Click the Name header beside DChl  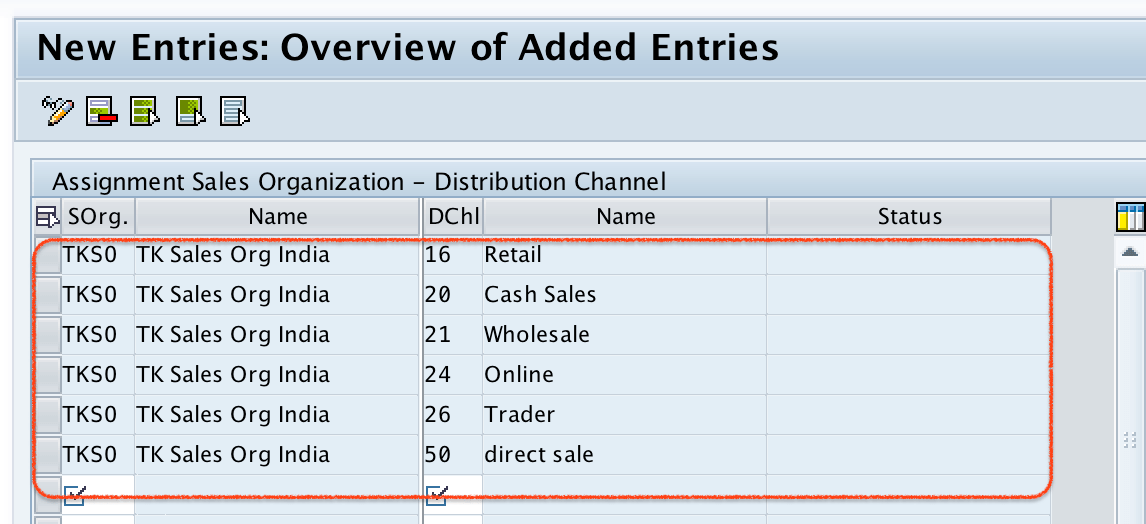pyautogui.click(x=625, y=216)
